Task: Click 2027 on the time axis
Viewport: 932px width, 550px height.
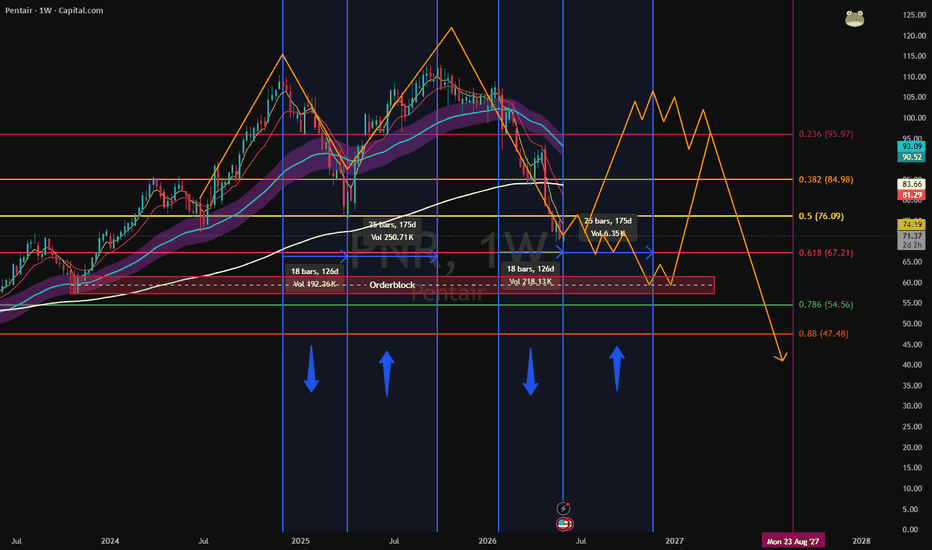Action: coord(674,541)
